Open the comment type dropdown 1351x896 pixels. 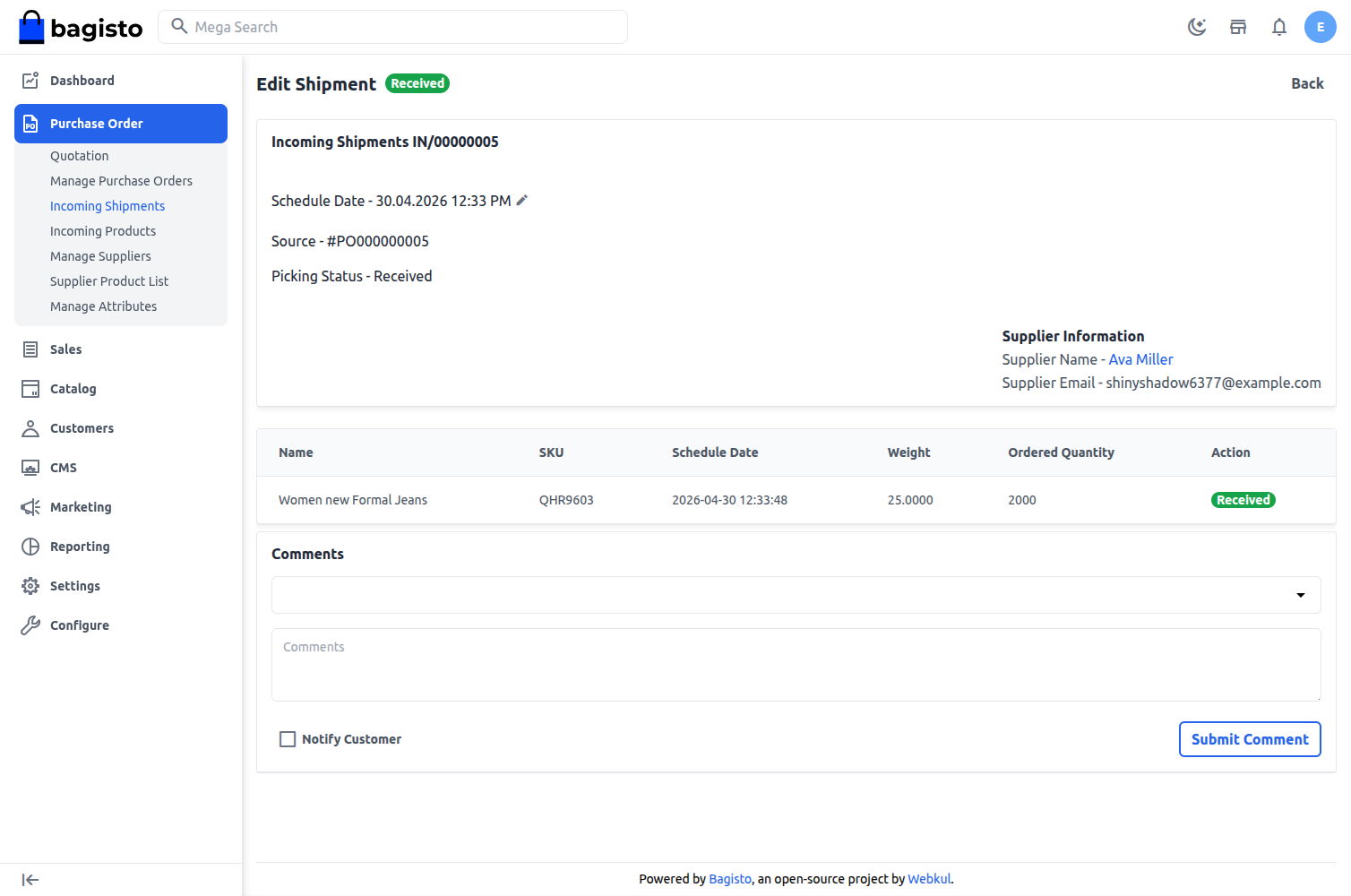point(1300,594)
